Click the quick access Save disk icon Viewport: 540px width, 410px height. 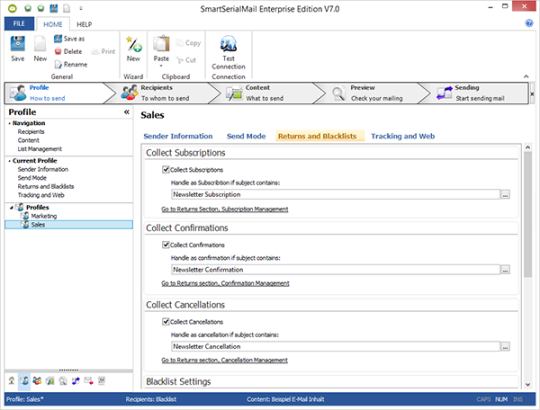54,8
